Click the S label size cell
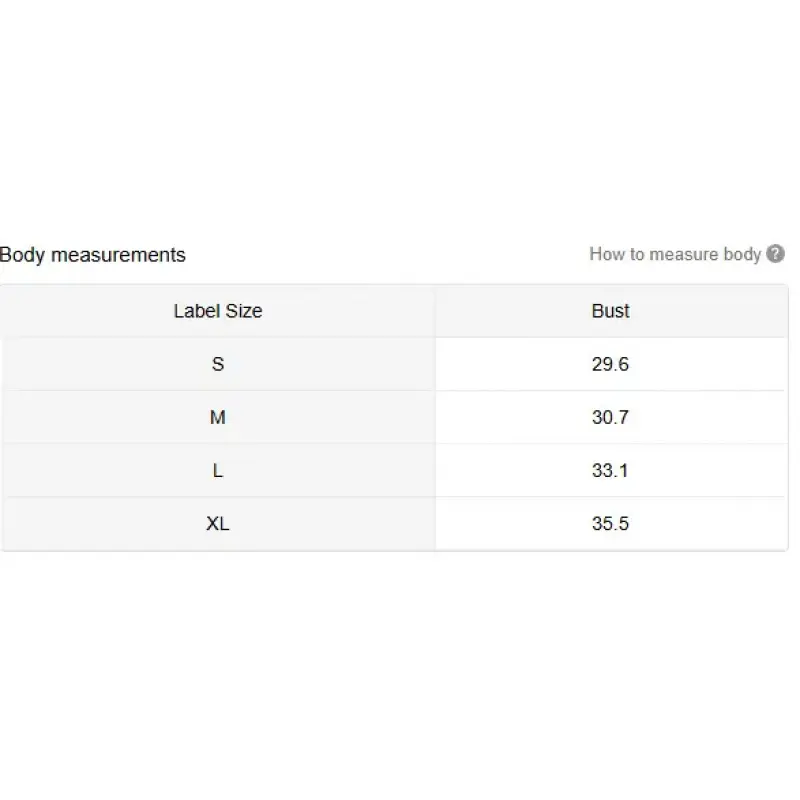 point(218,364)
